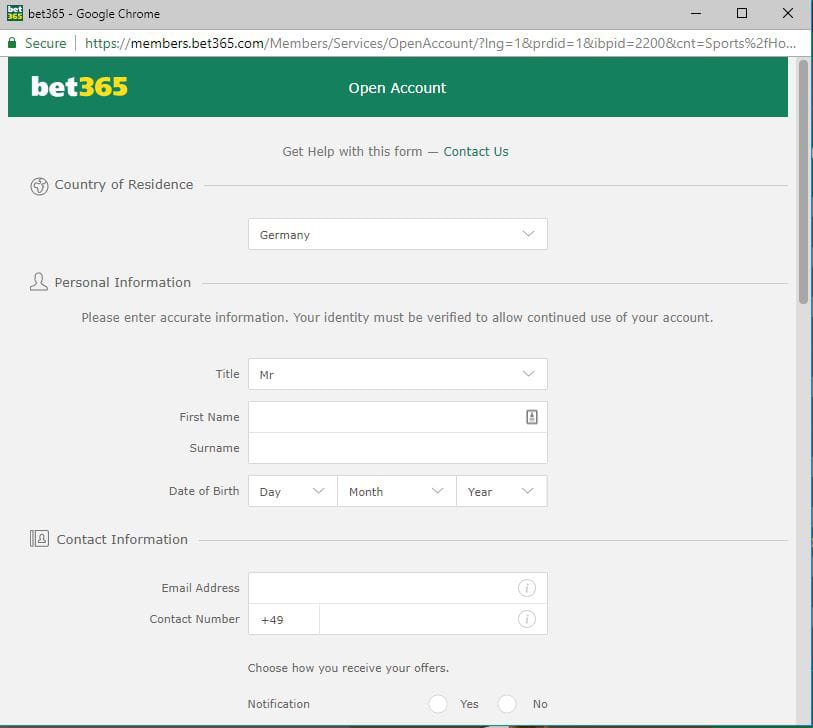813x728 pixels.
Task: Minimize the Chrome window
Action: [696, 13]
